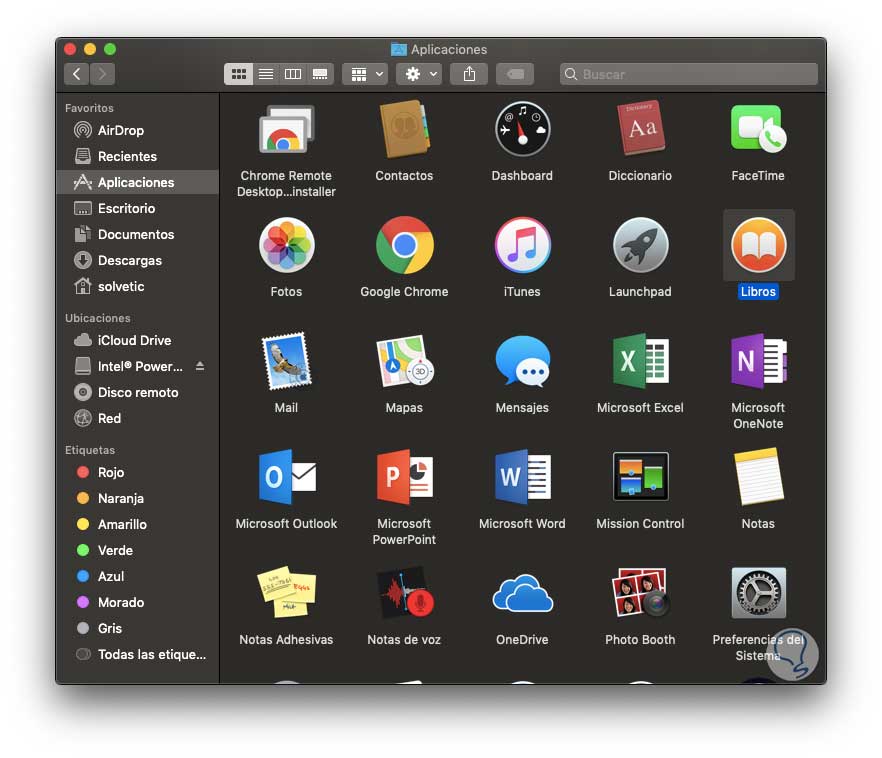
Task: Filter by the Verde tag
Action: tap(137, 550)
